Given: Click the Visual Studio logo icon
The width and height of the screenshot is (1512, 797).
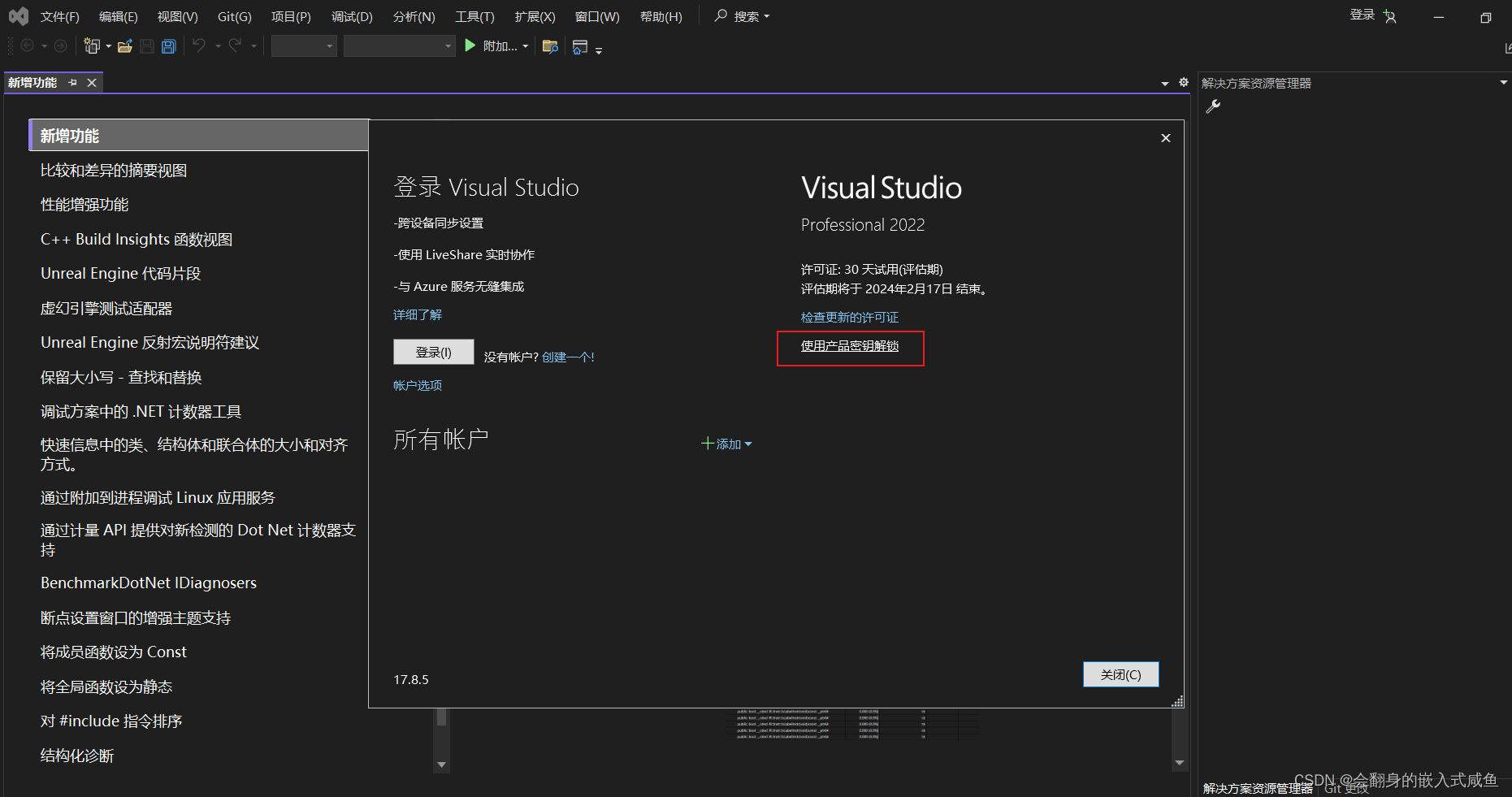Looking at the screenshot, I should pos(19,16).
